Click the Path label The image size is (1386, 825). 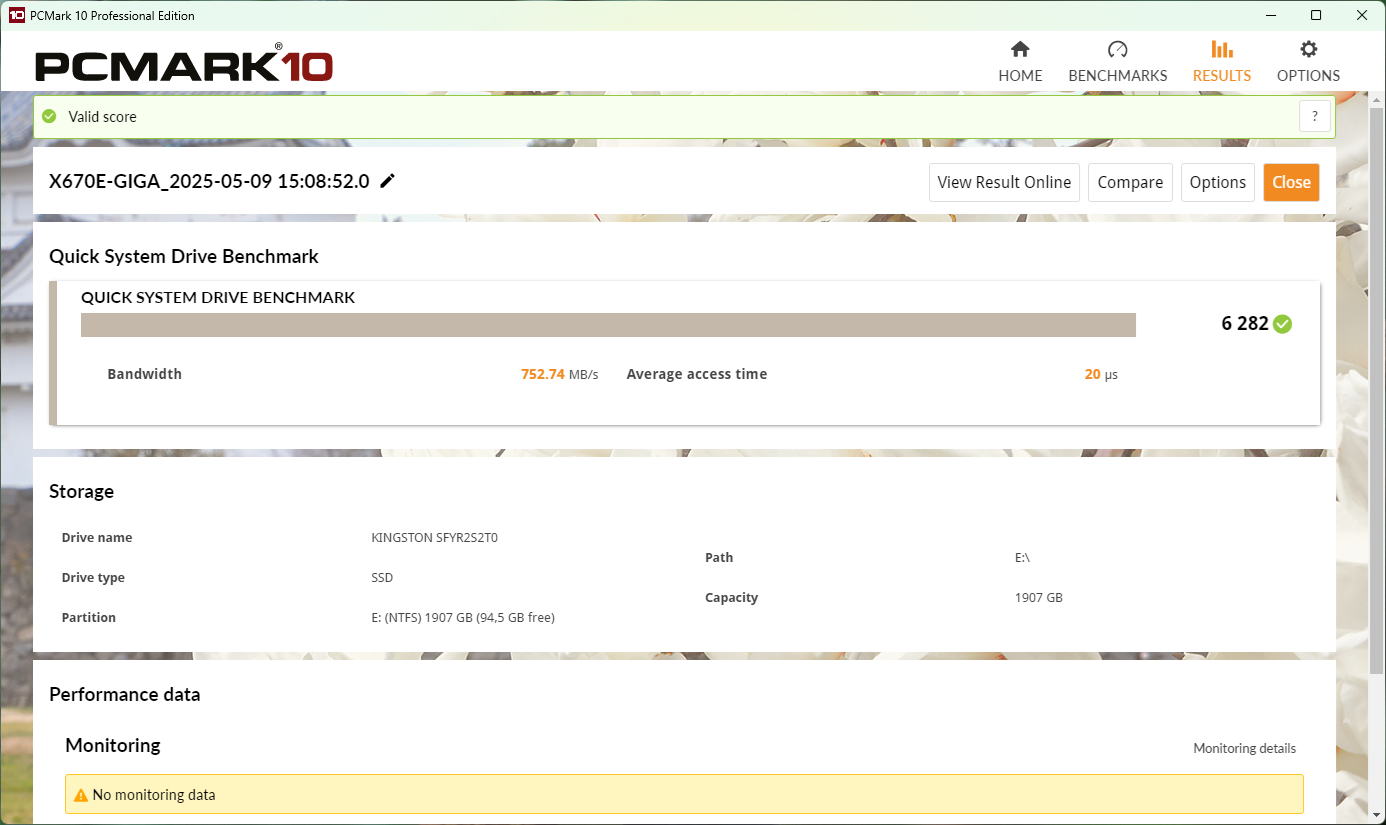719,558
